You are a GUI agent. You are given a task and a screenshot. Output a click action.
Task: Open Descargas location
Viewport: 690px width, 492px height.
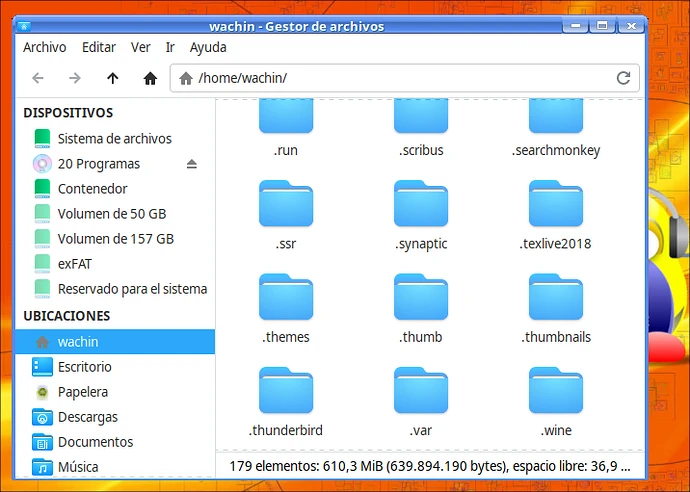tap(114, 417)
